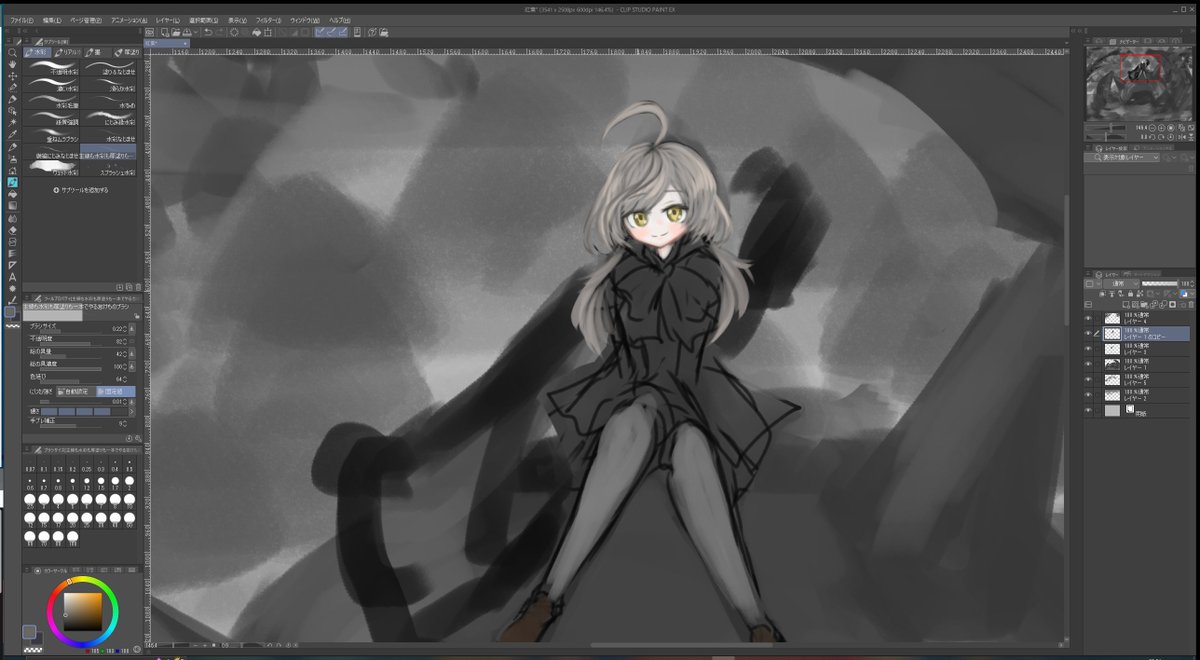Select the active watercolor Brush tool

tap(12, 182)
